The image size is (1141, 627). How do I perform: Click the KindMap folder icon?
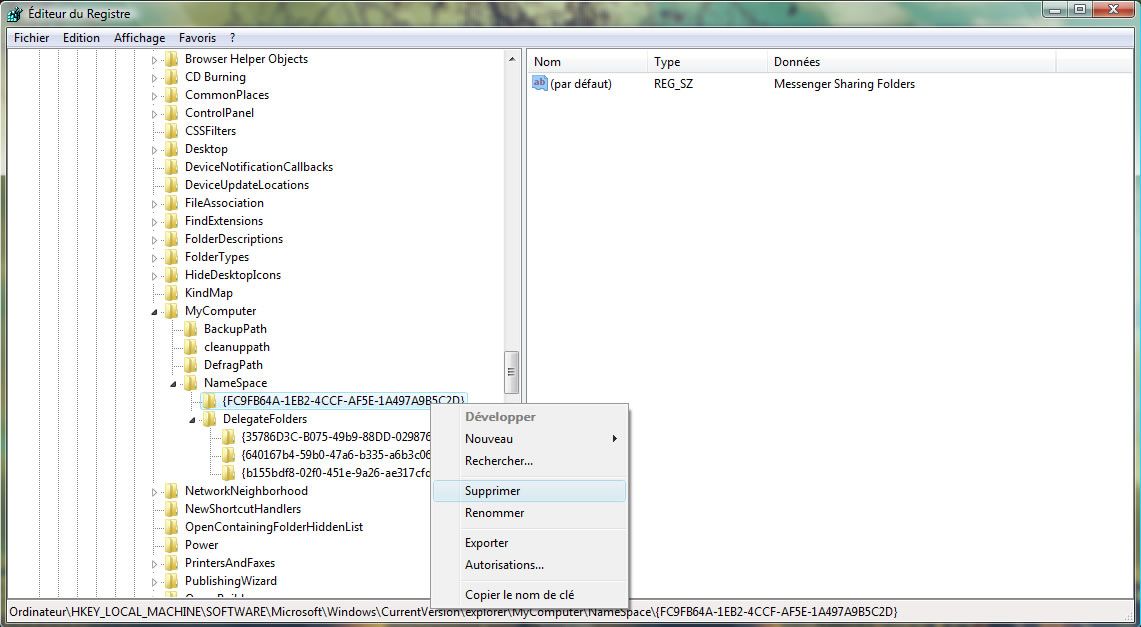[172, 292]
